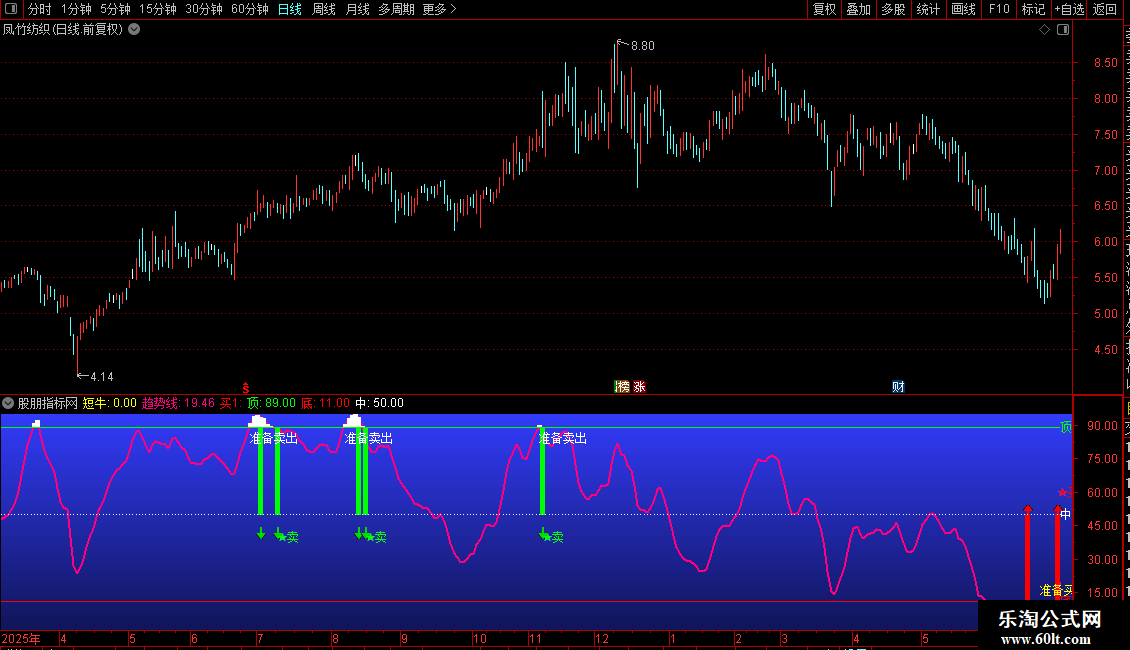The width and height of the screenshot is (1130, 650).
Task: Open the indicator menu beside 股朋指标网
Action: coord(8,403)
